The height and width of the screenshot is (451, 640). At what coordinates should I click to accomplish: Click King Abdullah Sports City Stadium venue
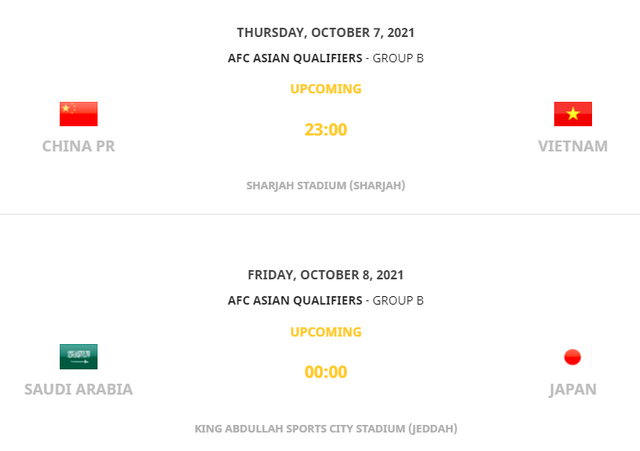coord(325,429)
